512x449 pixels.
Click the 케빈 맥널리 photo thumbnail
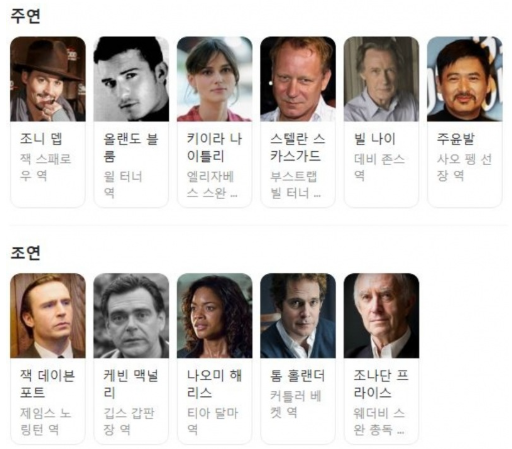click(131, 315)
